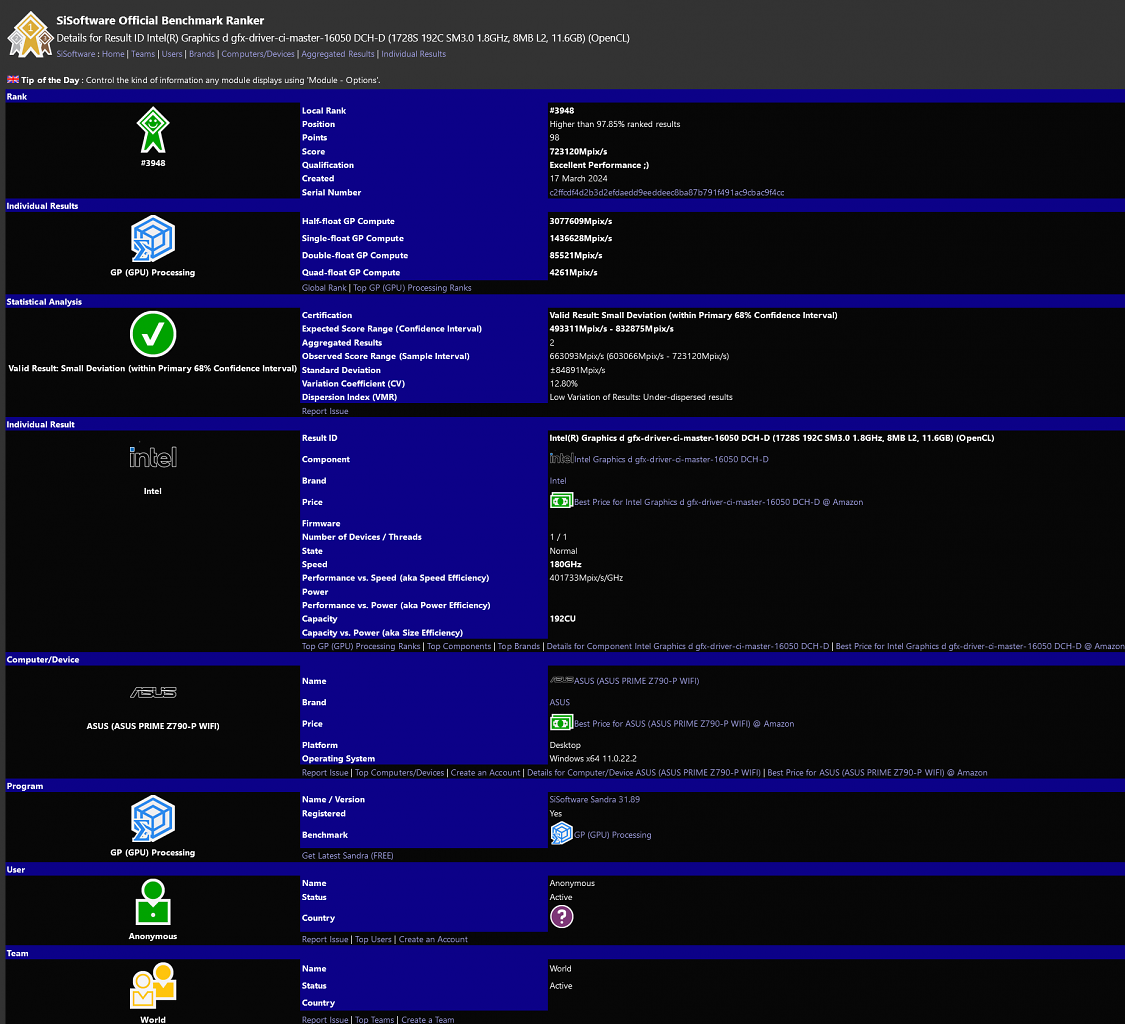1125x1024 pixels.
Task: Click the money icon for ASUS PRIME price
Action: 561,723
